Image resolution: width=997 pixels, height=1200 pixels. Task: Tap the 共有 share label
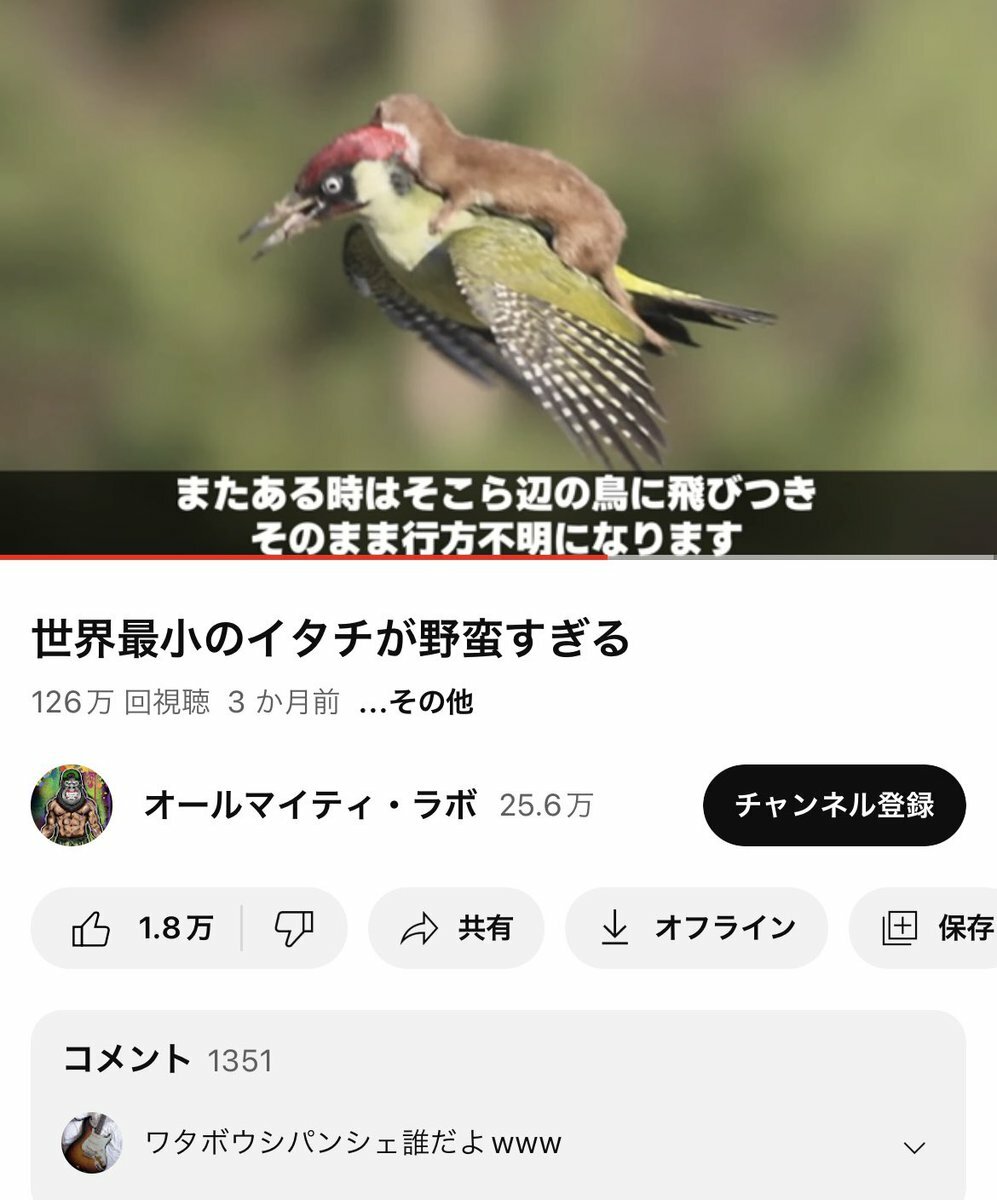485,928
